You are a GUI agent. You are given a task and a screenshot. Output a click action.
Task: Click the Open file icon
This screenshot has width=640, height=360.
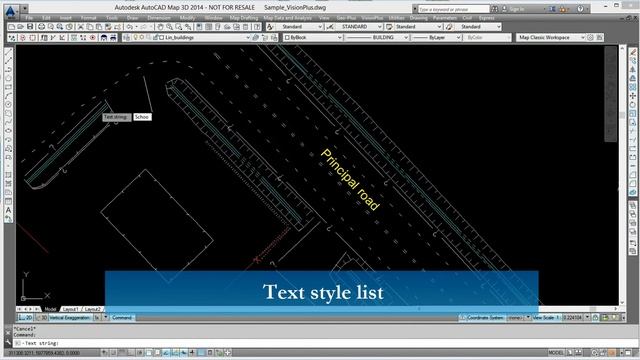[x=21, y=27]
